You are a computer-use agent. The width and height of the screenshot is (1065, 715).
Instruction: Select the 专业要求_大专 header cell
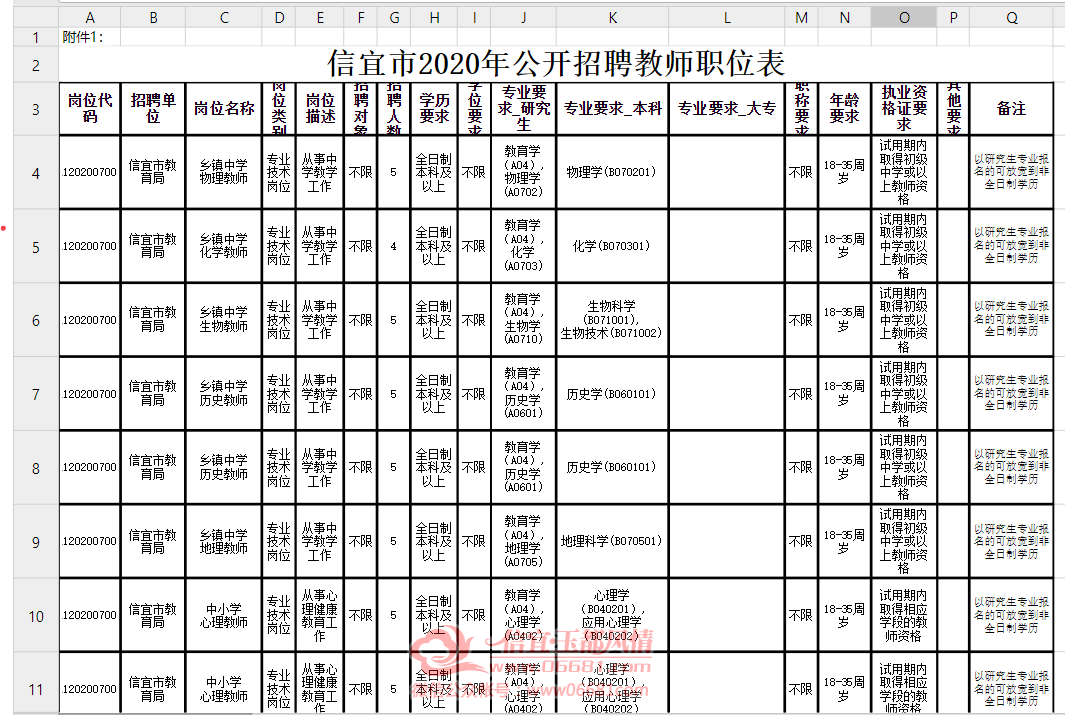click(x=727, y=109)
